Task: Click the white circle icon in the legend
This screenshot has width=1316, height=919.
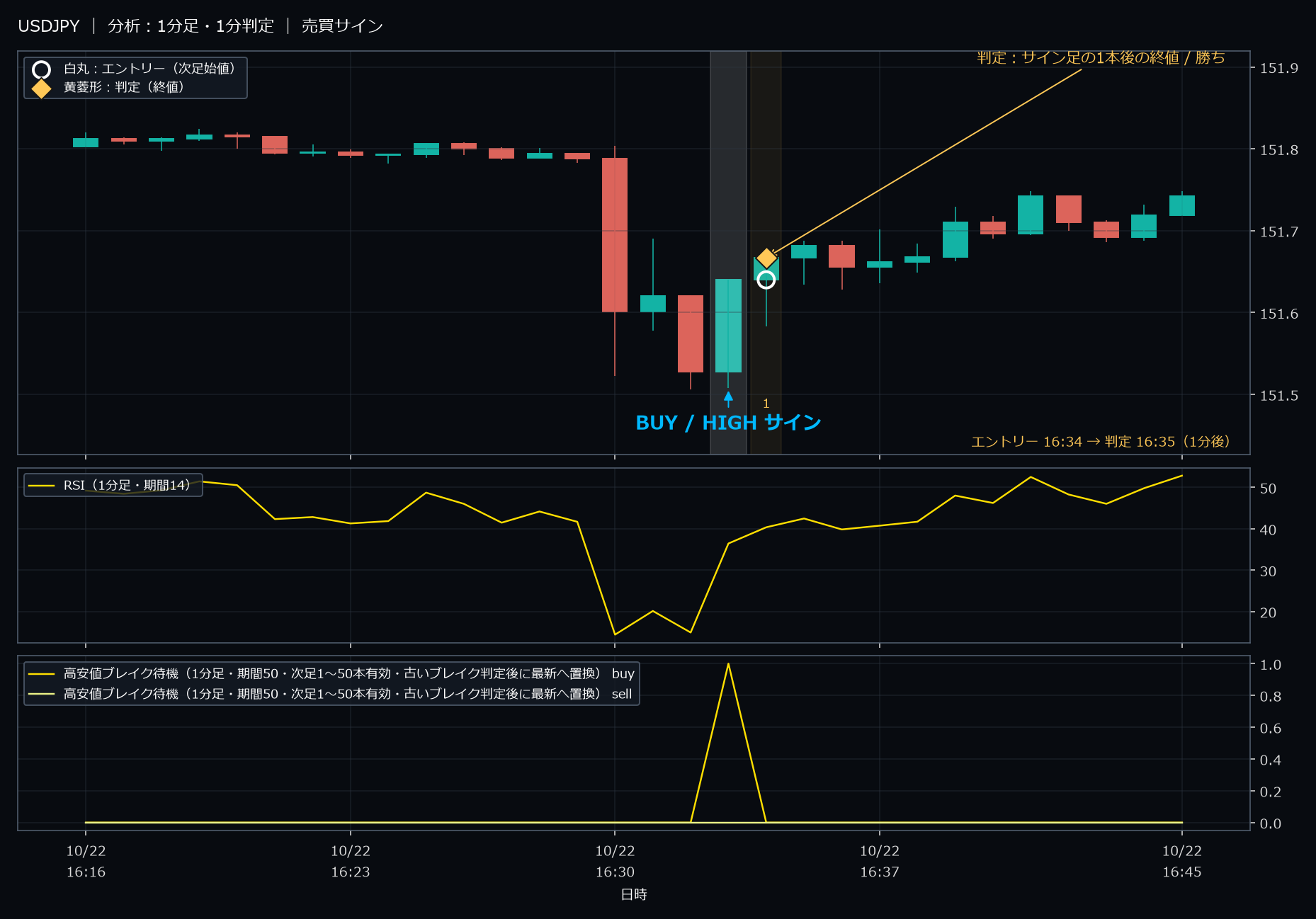Action: click(x=42, y=69)
